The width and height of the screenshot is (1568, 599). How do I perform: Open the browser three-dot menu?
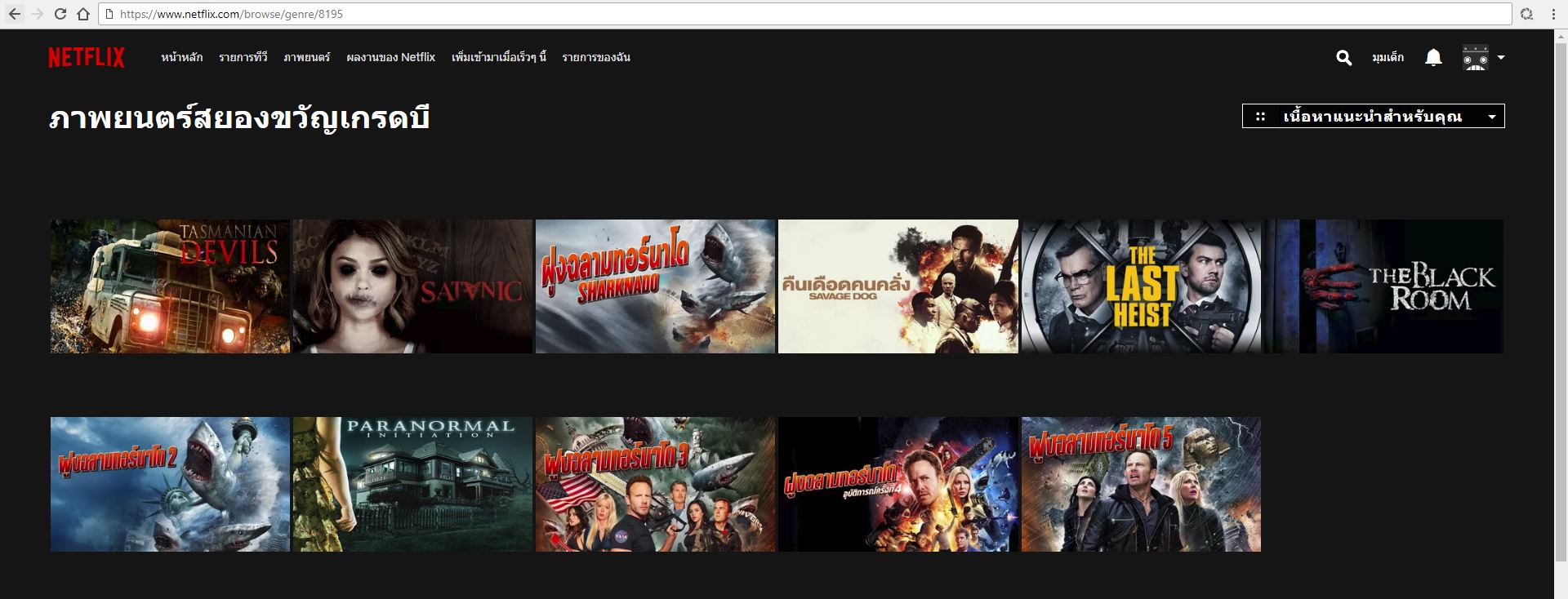pos(1552,14)
